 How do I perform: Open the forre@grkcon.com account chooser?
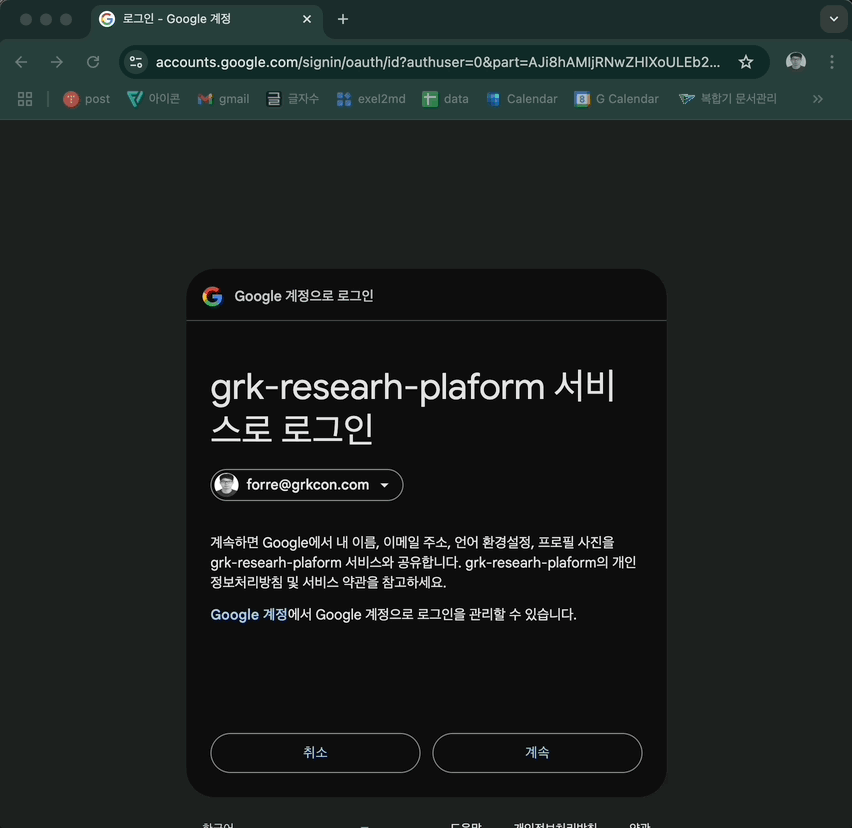coord(306,485)
